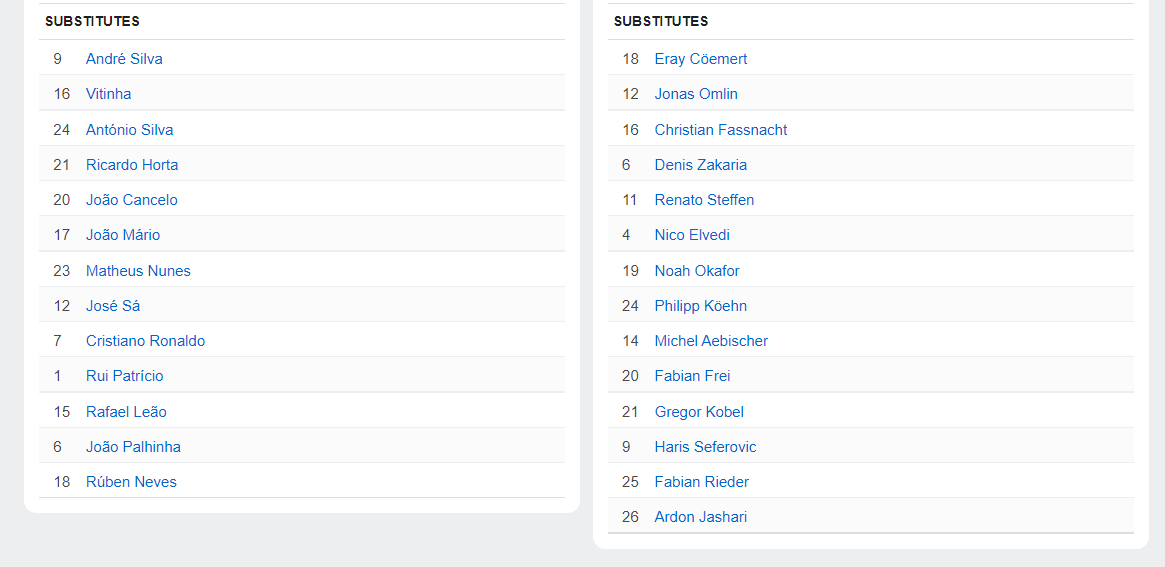The height and width of the screenshot is (567, 1165).
Task: Click the Michel Aebischer link
Action: 711,341
